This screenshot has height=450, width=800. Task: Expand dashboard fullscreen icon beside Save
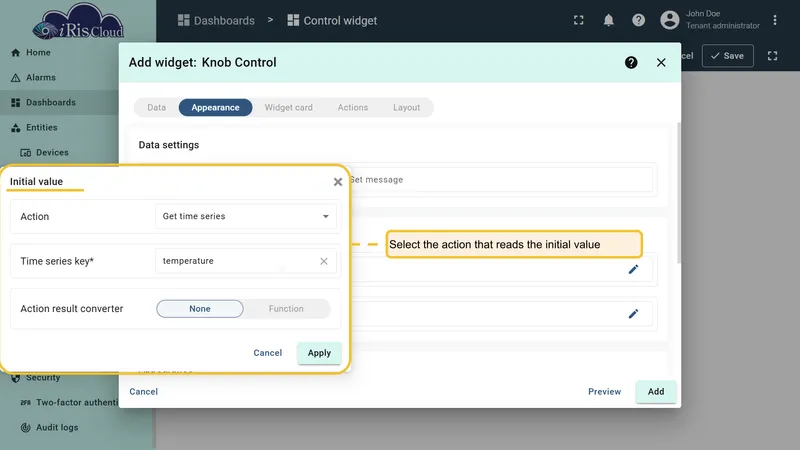772,56
